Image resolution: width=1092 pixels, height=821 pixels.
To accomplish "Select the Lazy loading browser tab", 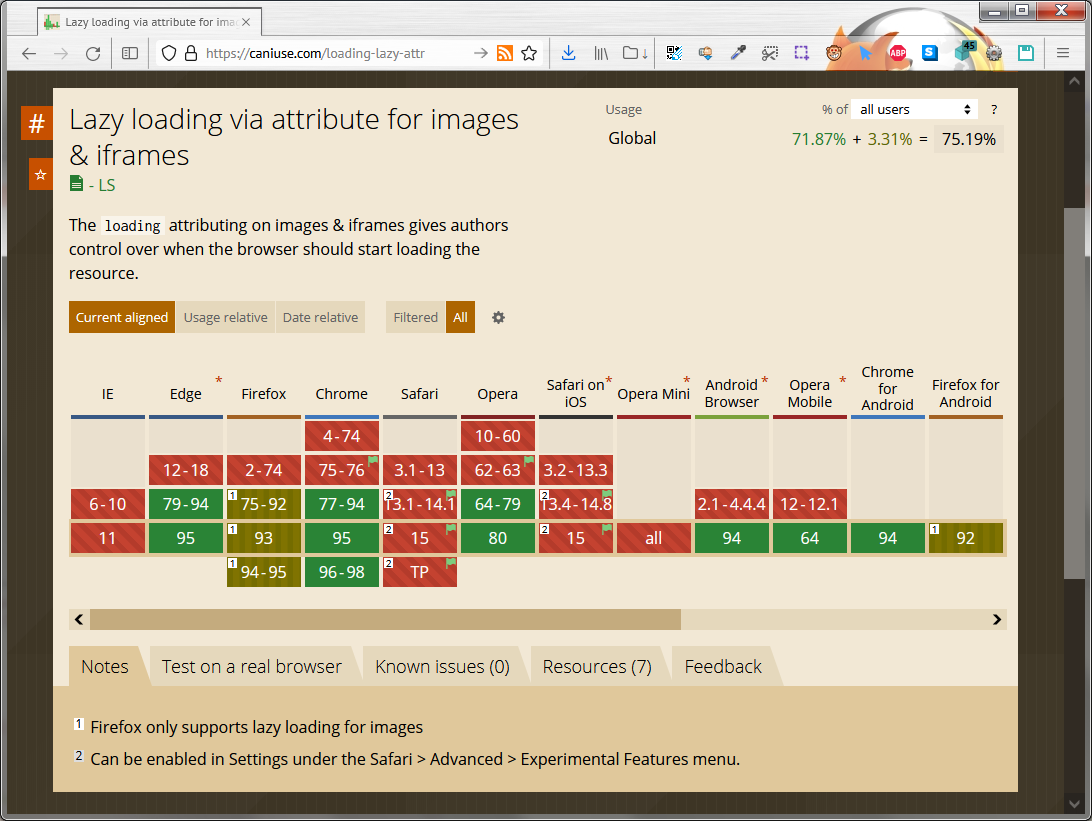I will coord(150,22).
